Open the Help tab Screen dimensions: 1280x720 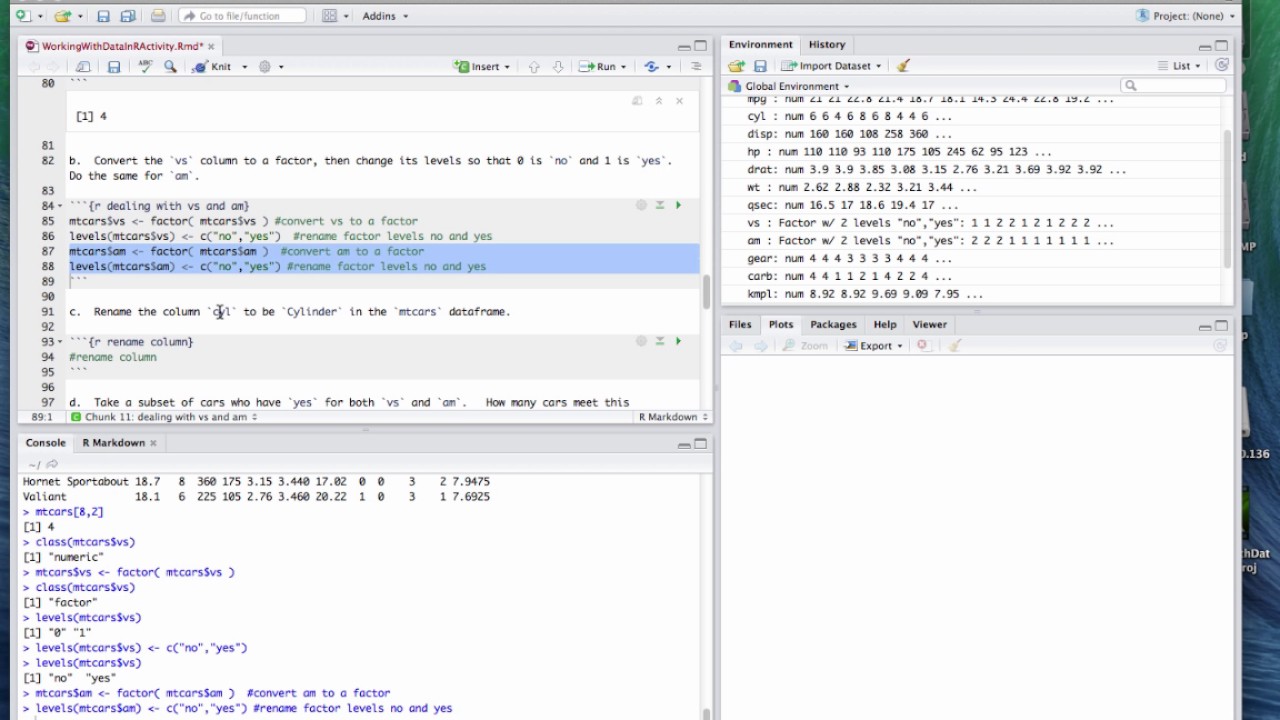[885, 325]
